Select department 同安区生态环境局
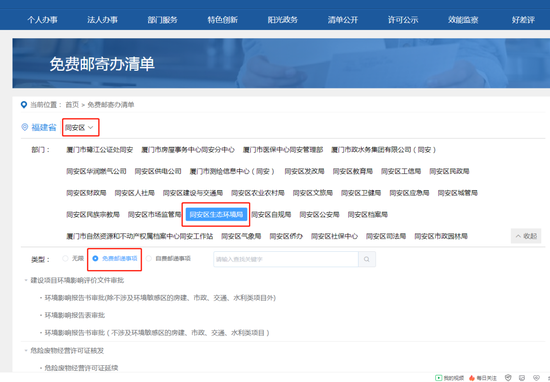This screenshot has height=382, width=550. 216,214
